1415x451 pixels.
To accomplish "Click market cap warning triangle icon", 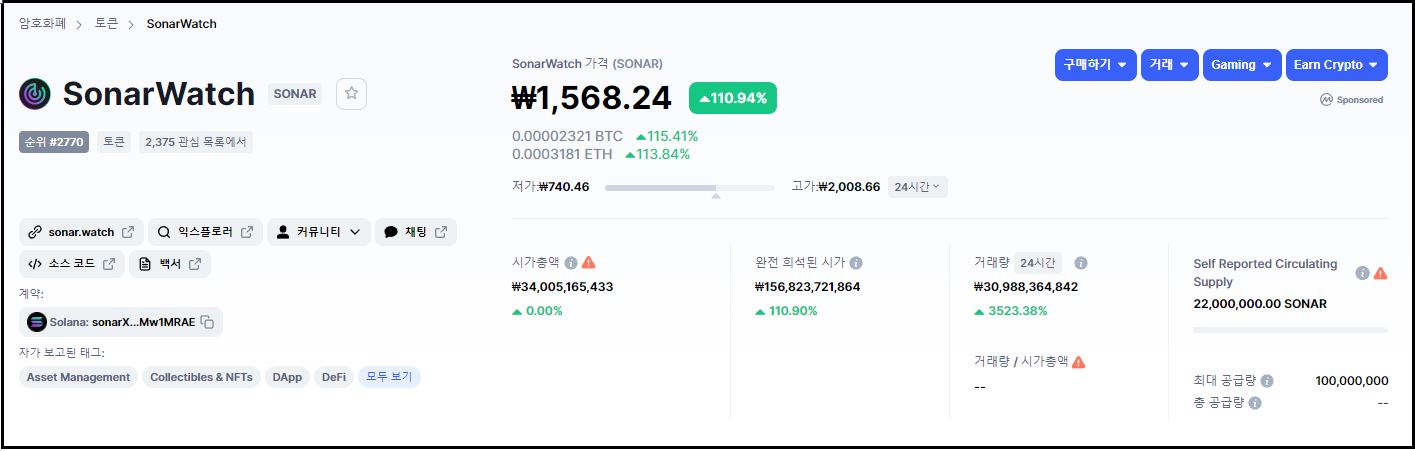I will (588, 262).
